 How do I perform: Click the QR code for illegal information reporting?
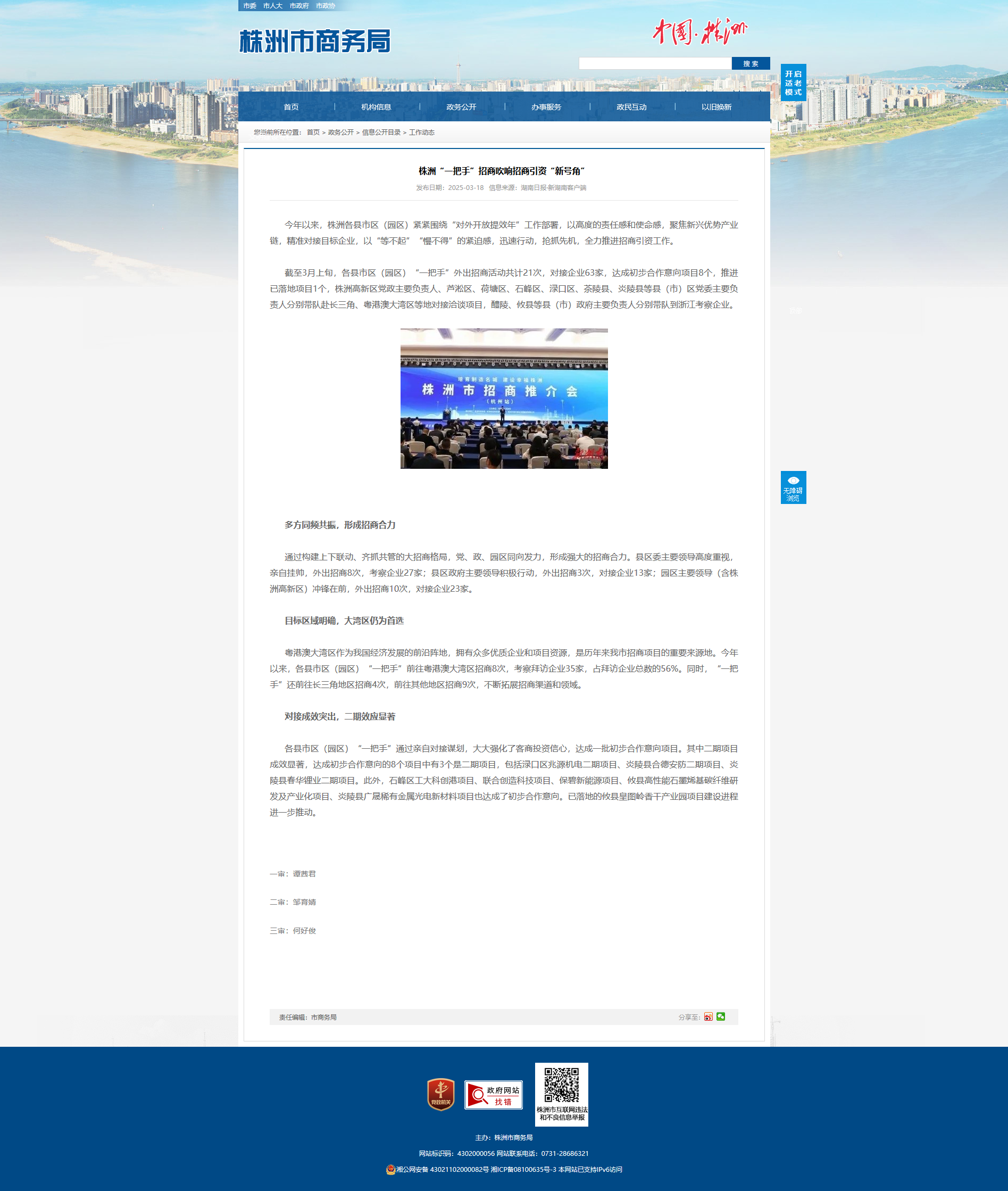tap(561, 1085)
